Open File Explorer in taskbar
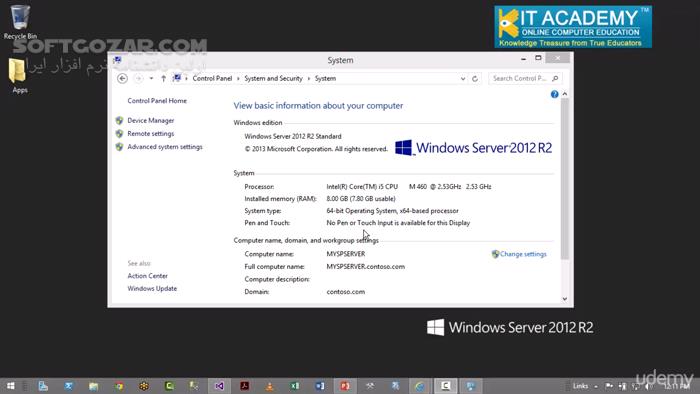 click(93, 386)
